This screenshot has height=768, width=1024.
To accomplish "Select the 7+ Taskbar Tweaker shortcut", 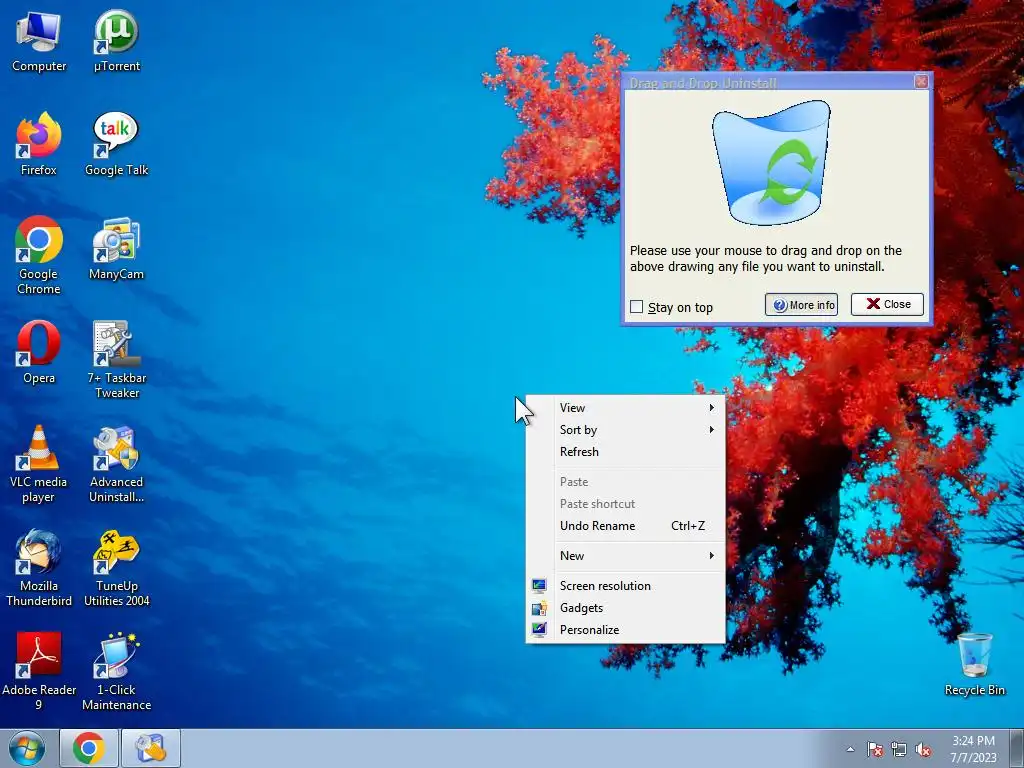I will (116, 360).
